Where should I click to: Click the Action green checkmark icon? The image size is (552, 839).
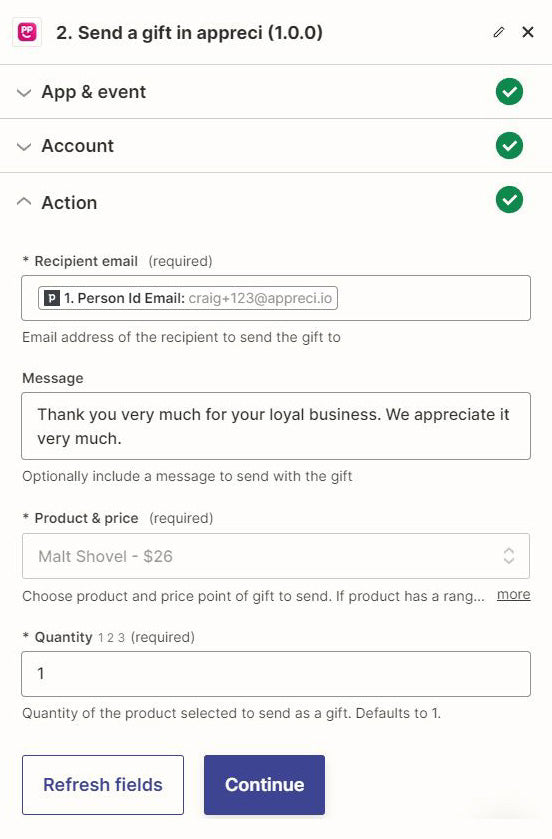coord(509,200)
